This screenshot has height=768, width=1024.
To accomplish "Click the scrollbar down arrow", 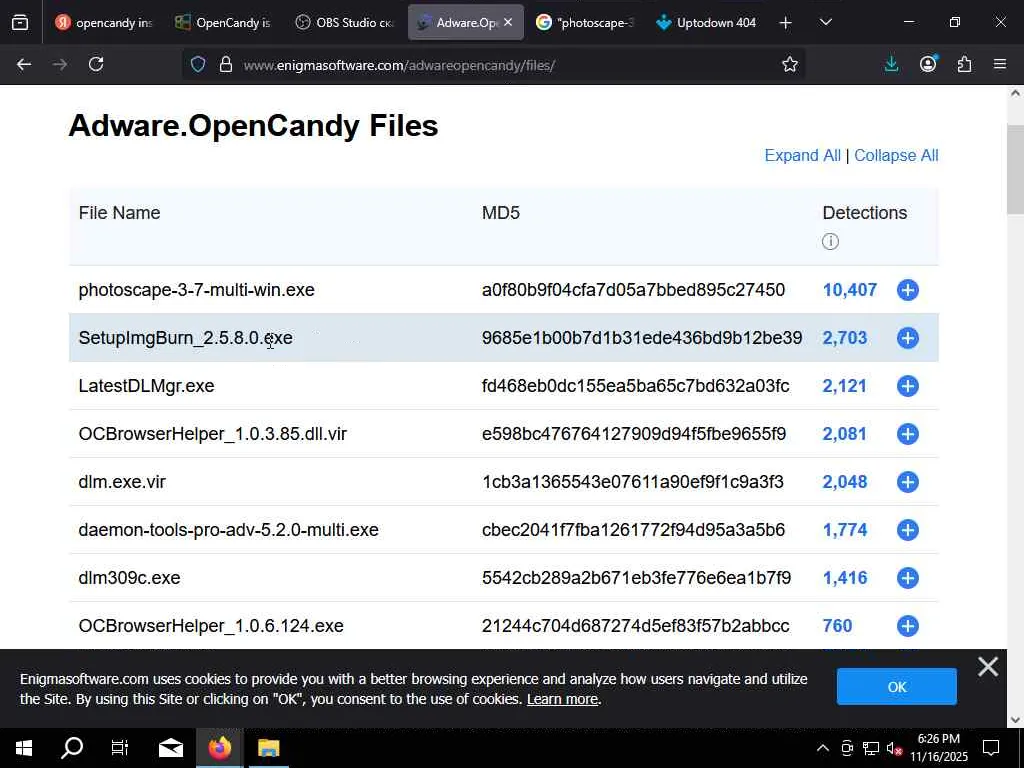I will tap(1015, 719).
